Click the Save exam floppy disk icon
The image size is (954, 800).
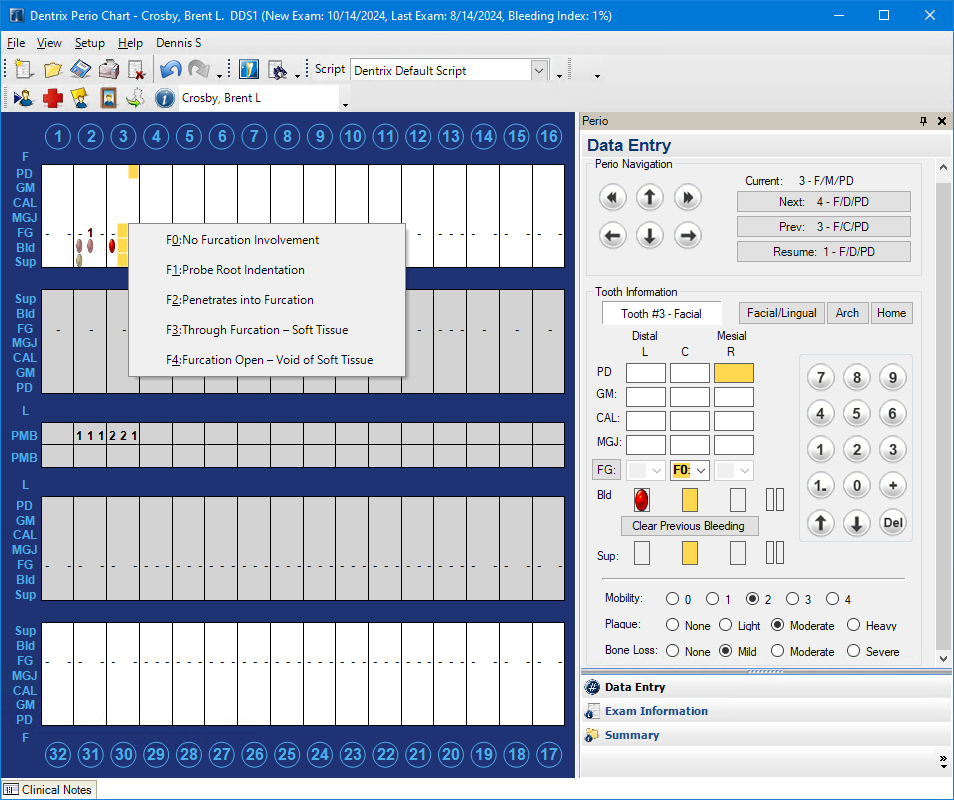(x=81, y=70)
